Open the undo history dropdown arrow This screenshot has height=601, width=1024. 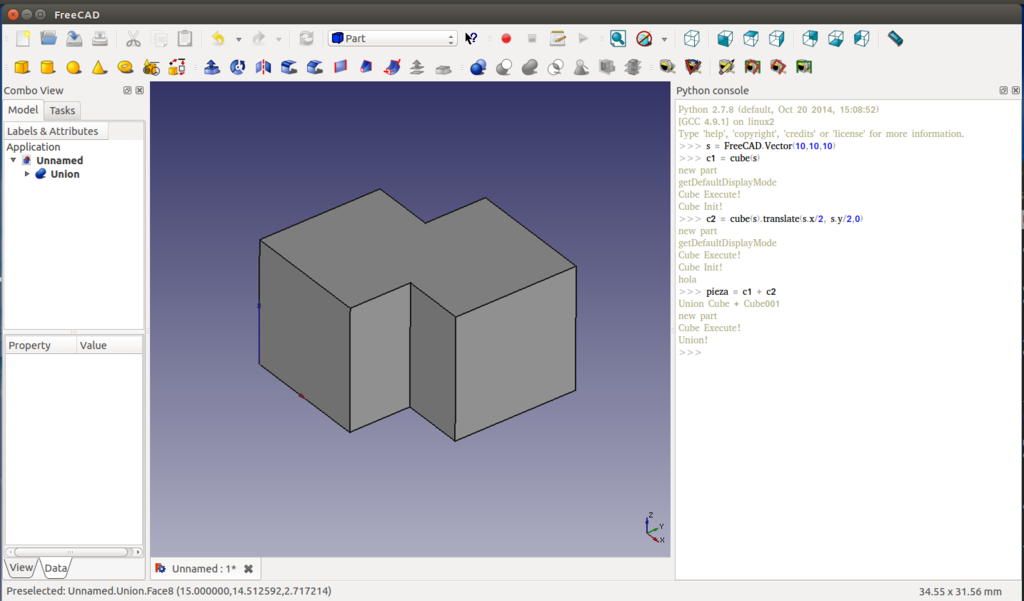[x=238, y=40]
